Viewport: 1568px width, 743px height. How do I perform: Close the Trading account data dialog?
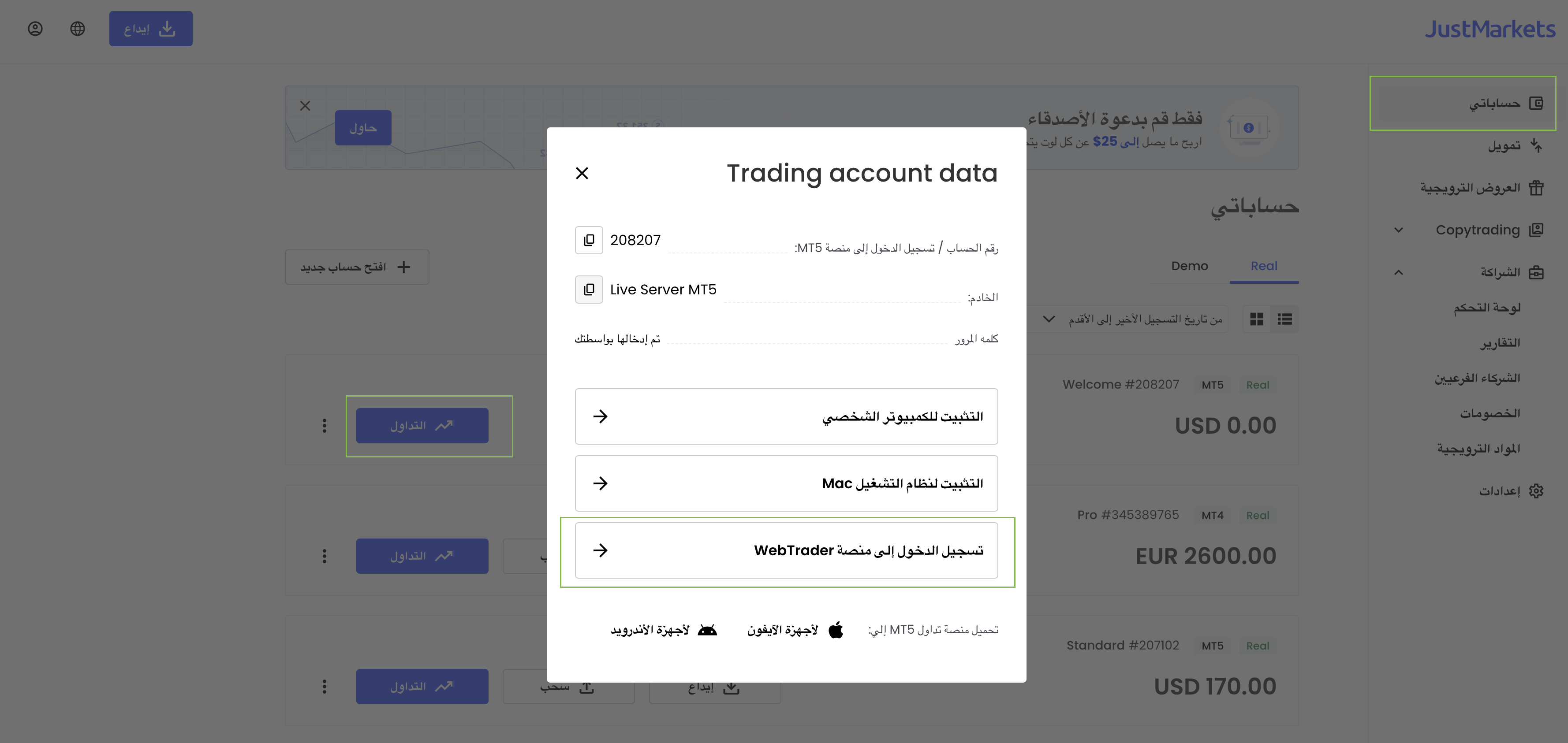tap(582, 174)
